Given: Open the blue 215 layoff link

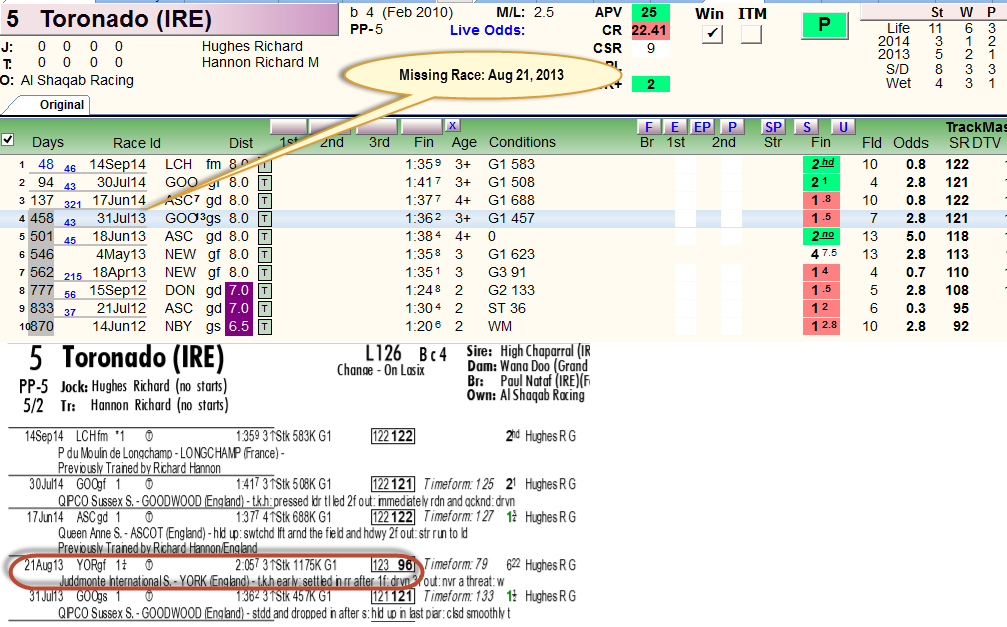Looking at the screenshot, I should pyautogui.click(x=73, y=276).
